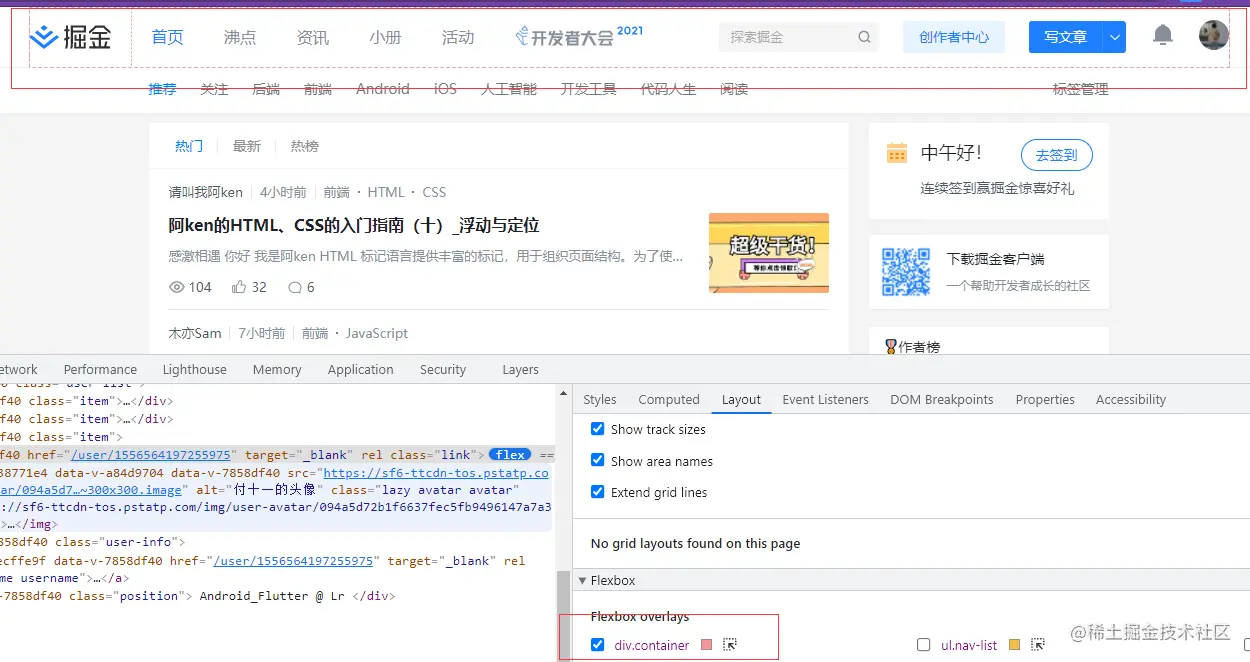Go to 小册 in navigation
This screenshot has width=1250, height=662.
[x=385, y=37]
